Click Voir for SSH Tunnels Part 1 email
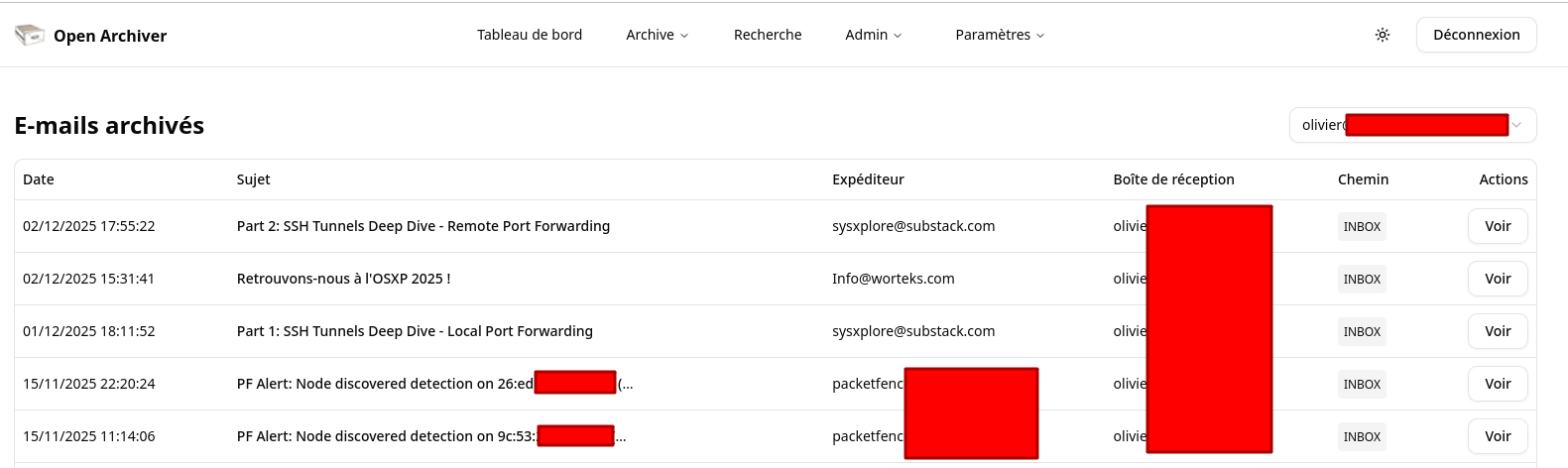Screen dimensions: 1568x468 tap(1498, 331)
